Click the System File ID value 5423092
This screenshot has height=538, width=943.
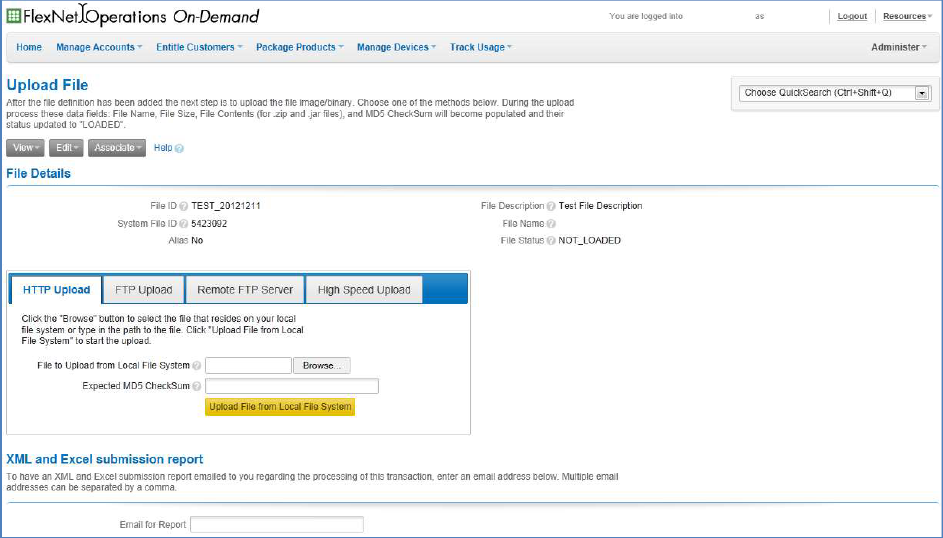(x=209, y=224)
